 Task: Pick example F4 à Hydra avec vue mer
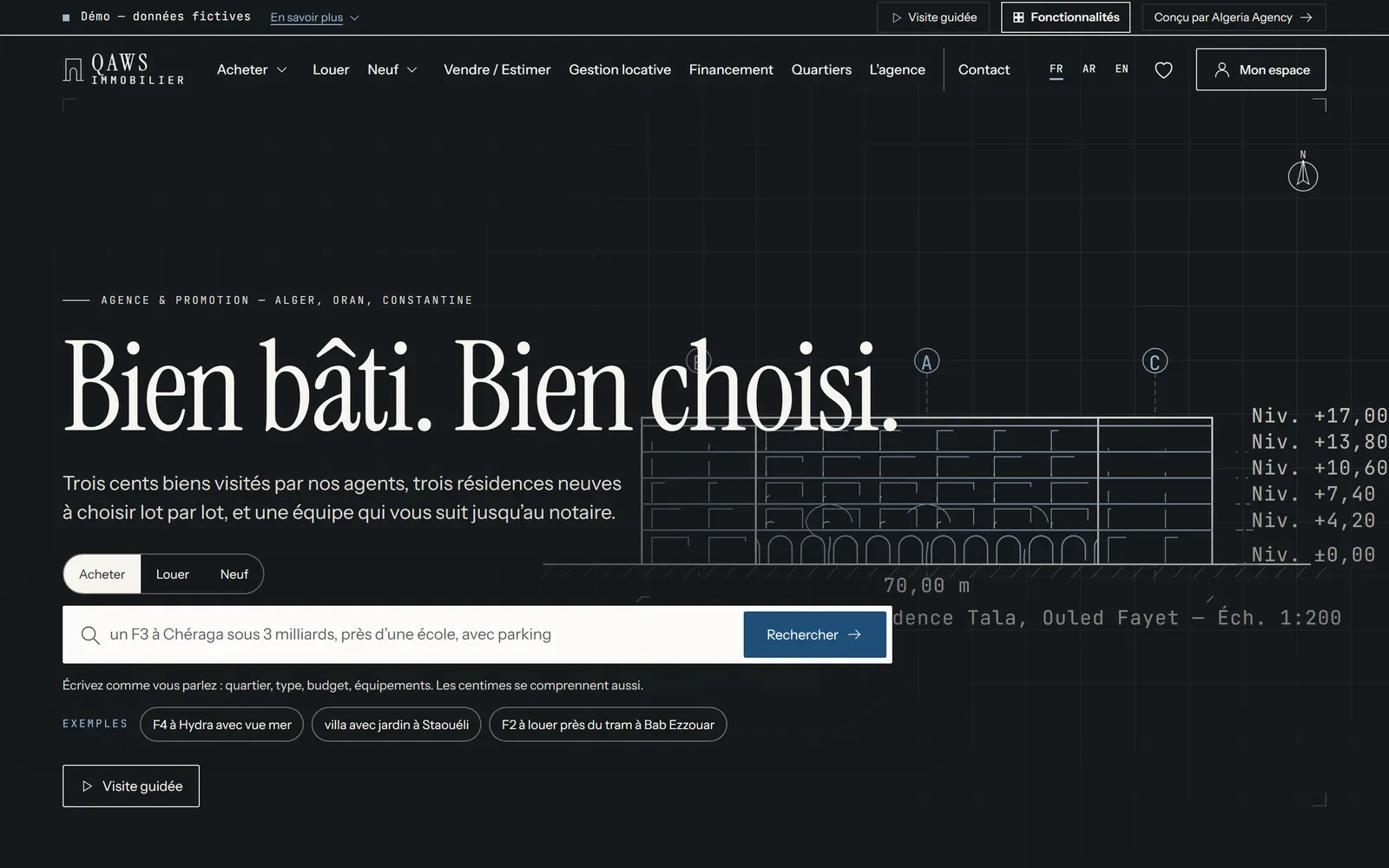(x=221, y=725)
